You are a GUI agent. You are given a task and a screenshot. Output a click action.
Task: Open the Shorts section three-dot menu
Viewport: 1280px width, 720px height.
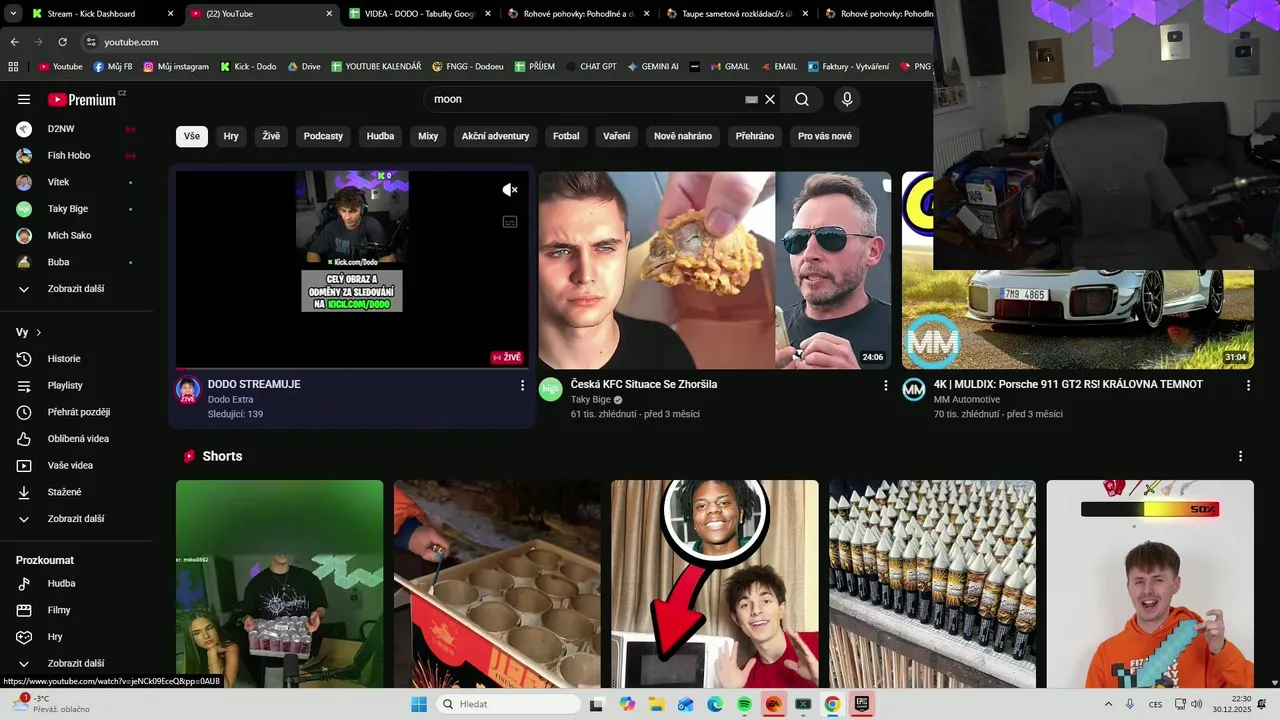[1240, 456]
